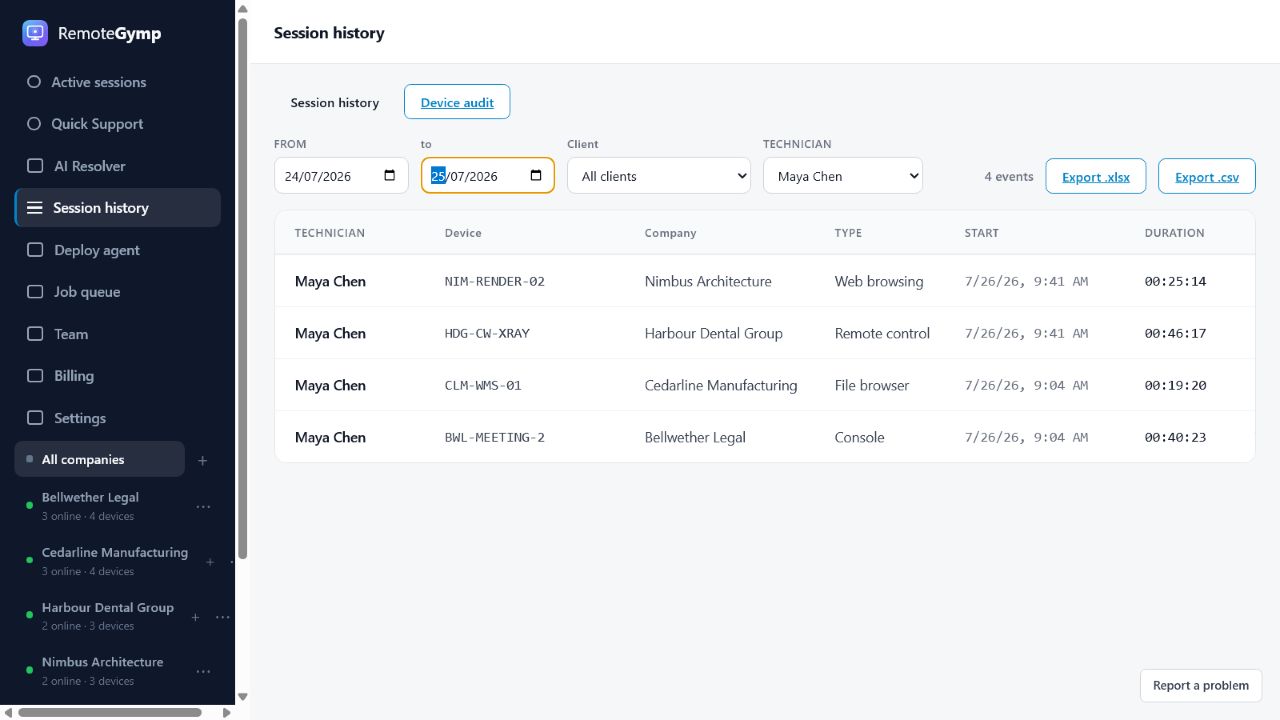Open Active sessions in the sidebar
The height and width of the screenshot is (720, 1280).
[x=118, y=82]
